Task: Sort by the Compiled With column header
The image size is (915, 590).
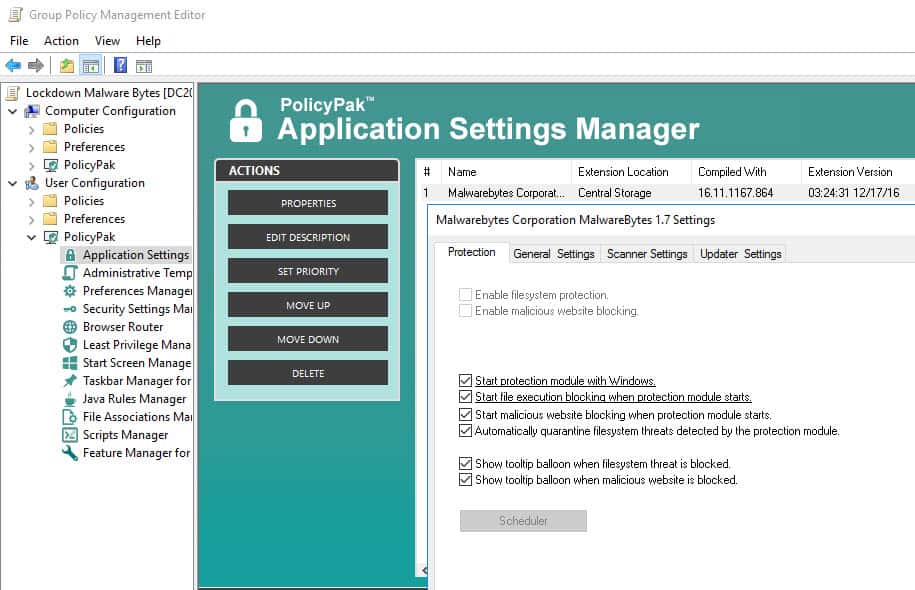Action: (746, 172)
